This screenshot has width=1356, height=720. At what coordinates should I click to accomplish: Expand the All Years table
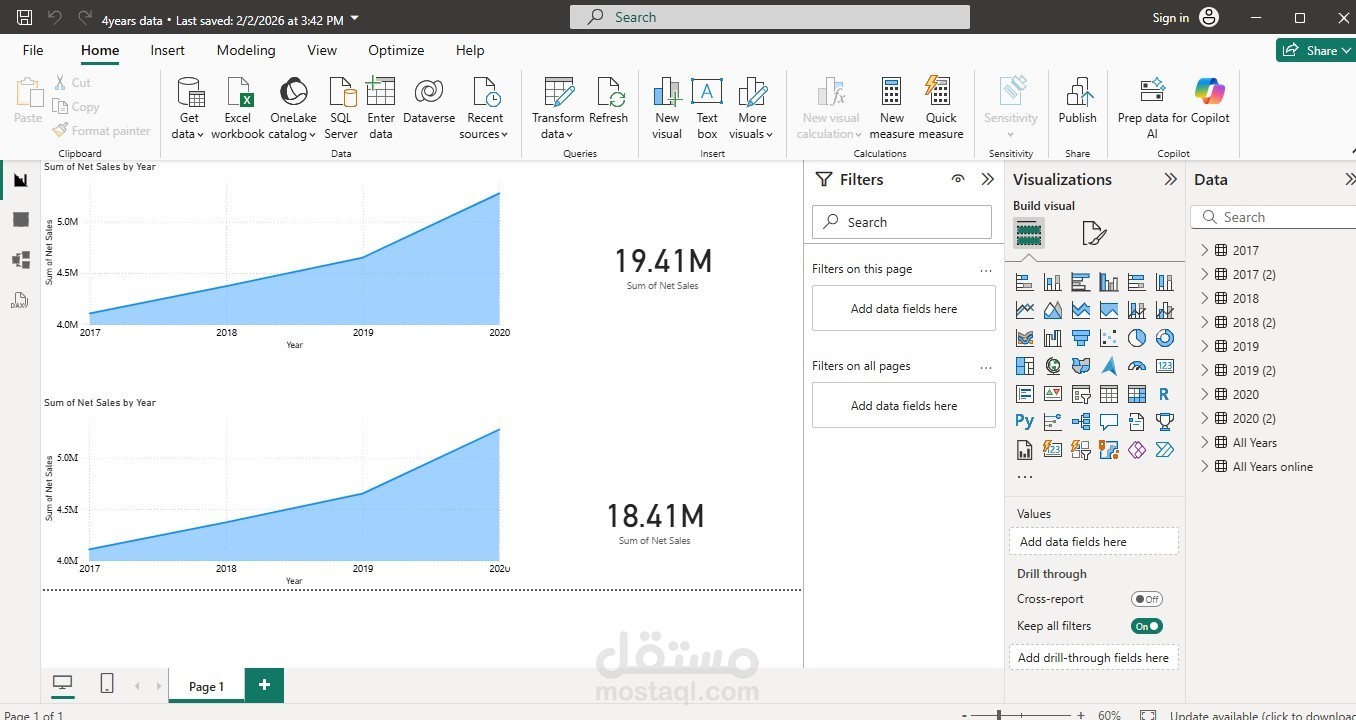1206,442
